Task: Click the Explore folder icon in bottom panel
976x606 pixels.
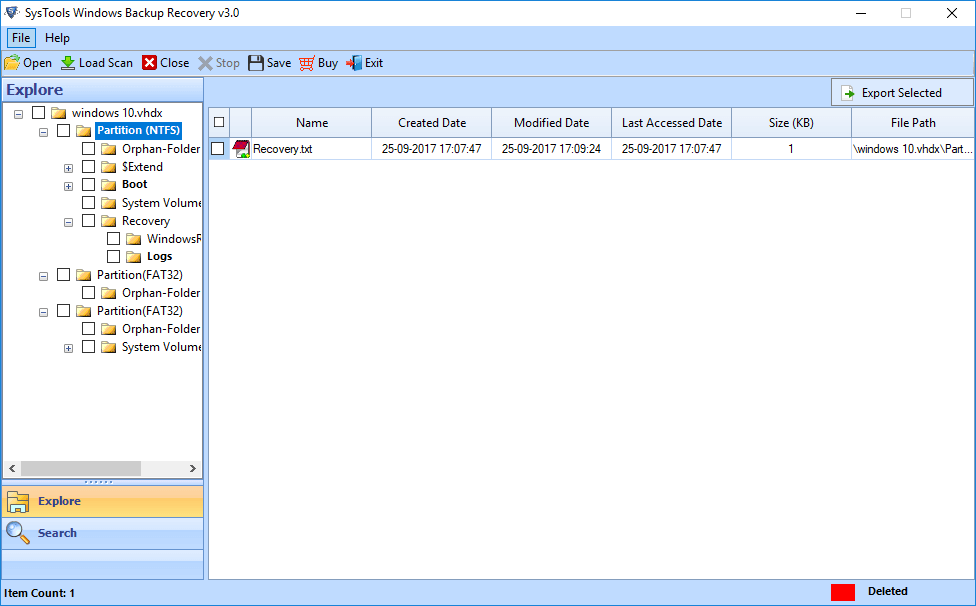Action: pos(17,501)
